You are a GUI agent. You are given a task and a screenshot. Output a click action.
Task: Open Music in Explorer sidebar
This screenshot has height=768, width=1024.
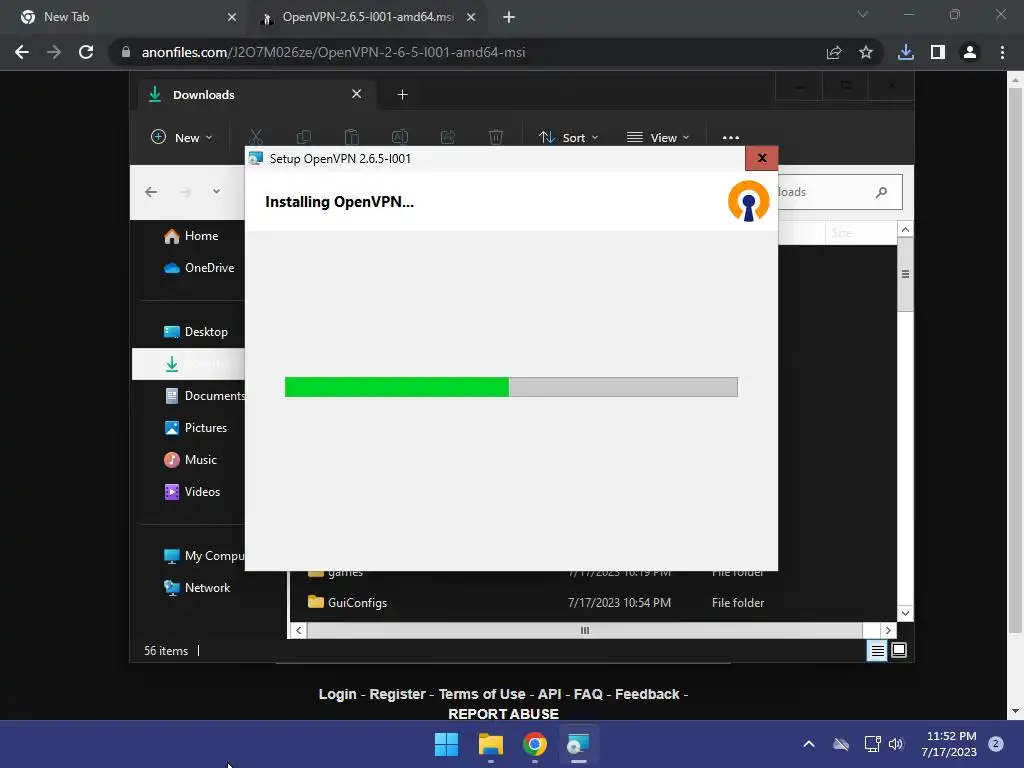click(190, 460)
